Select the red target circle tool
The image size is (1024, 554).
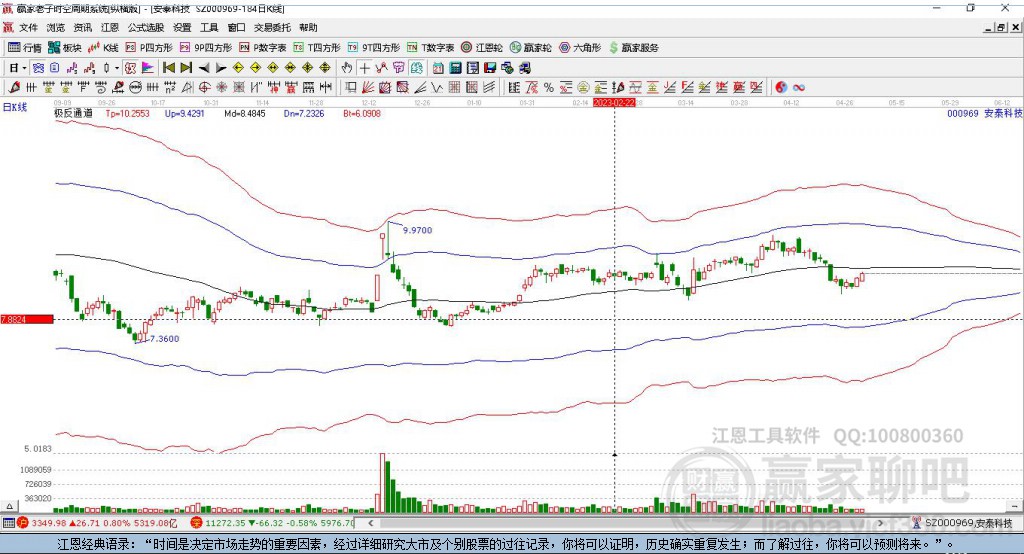[204, 88]
